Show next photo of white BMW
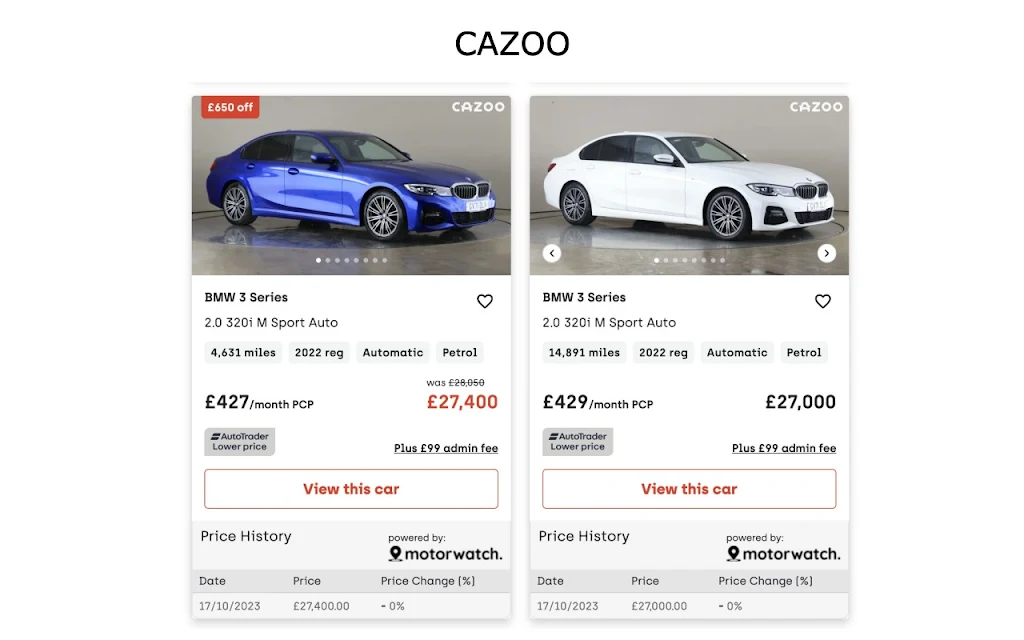 (x=827, y=253)
